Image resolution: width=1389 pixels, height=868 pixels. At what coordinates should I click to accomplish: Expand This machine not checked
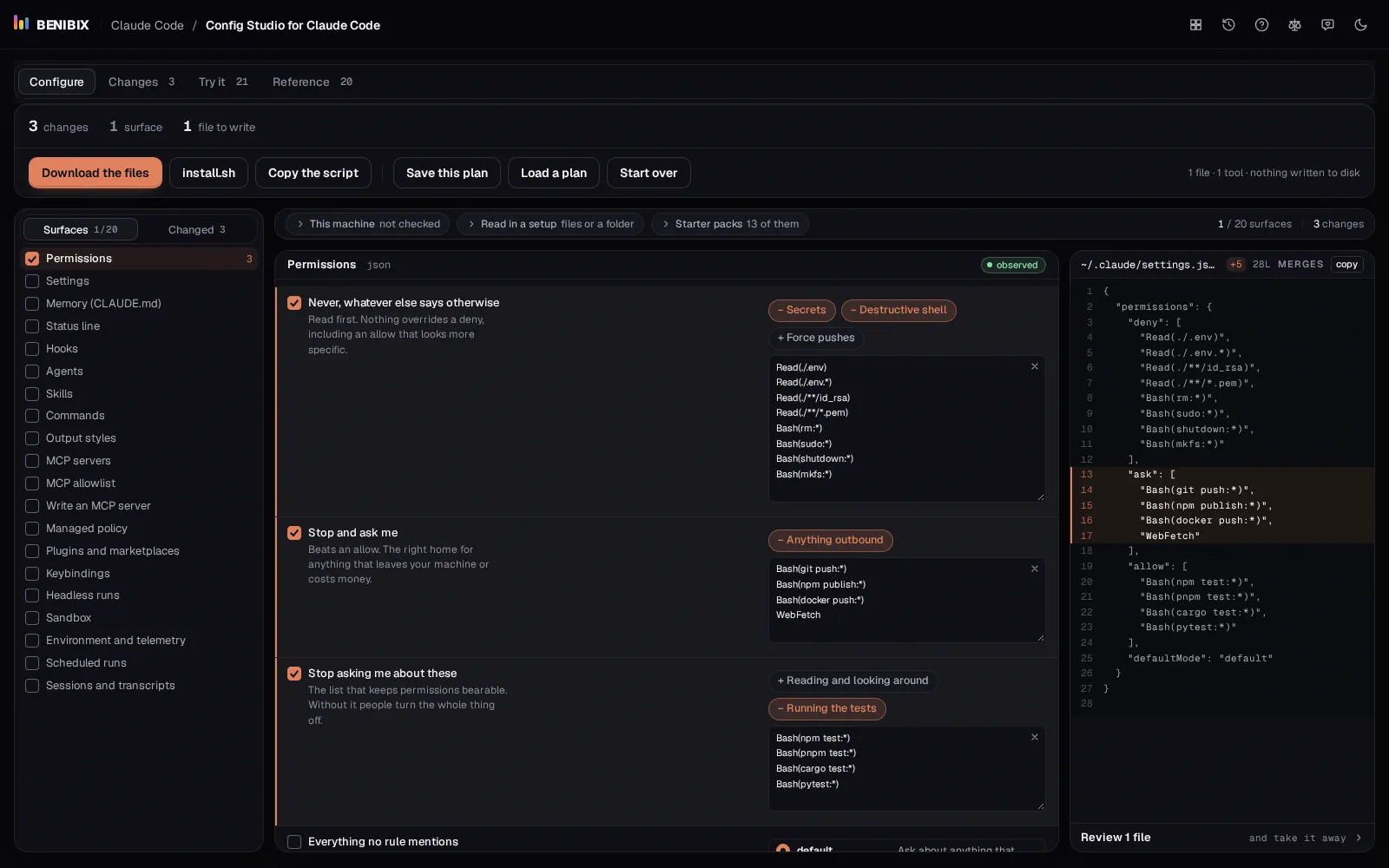[x=367, y=224]
